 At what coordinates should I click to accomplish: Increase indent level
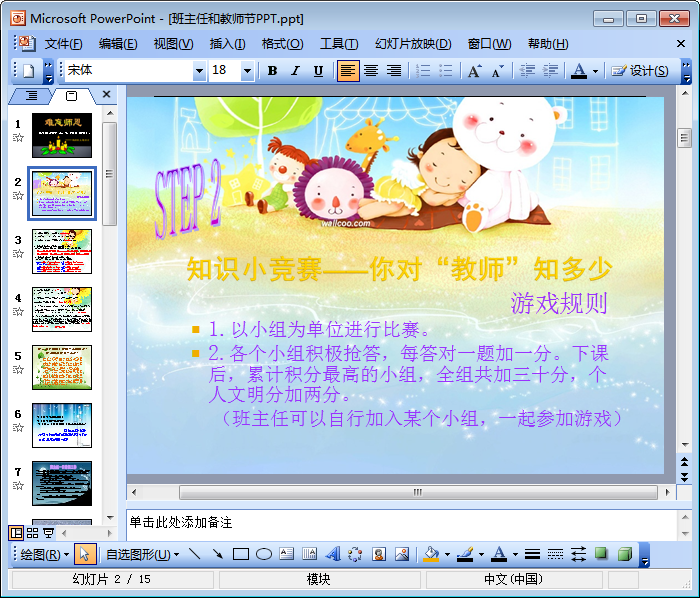[550, 71]
